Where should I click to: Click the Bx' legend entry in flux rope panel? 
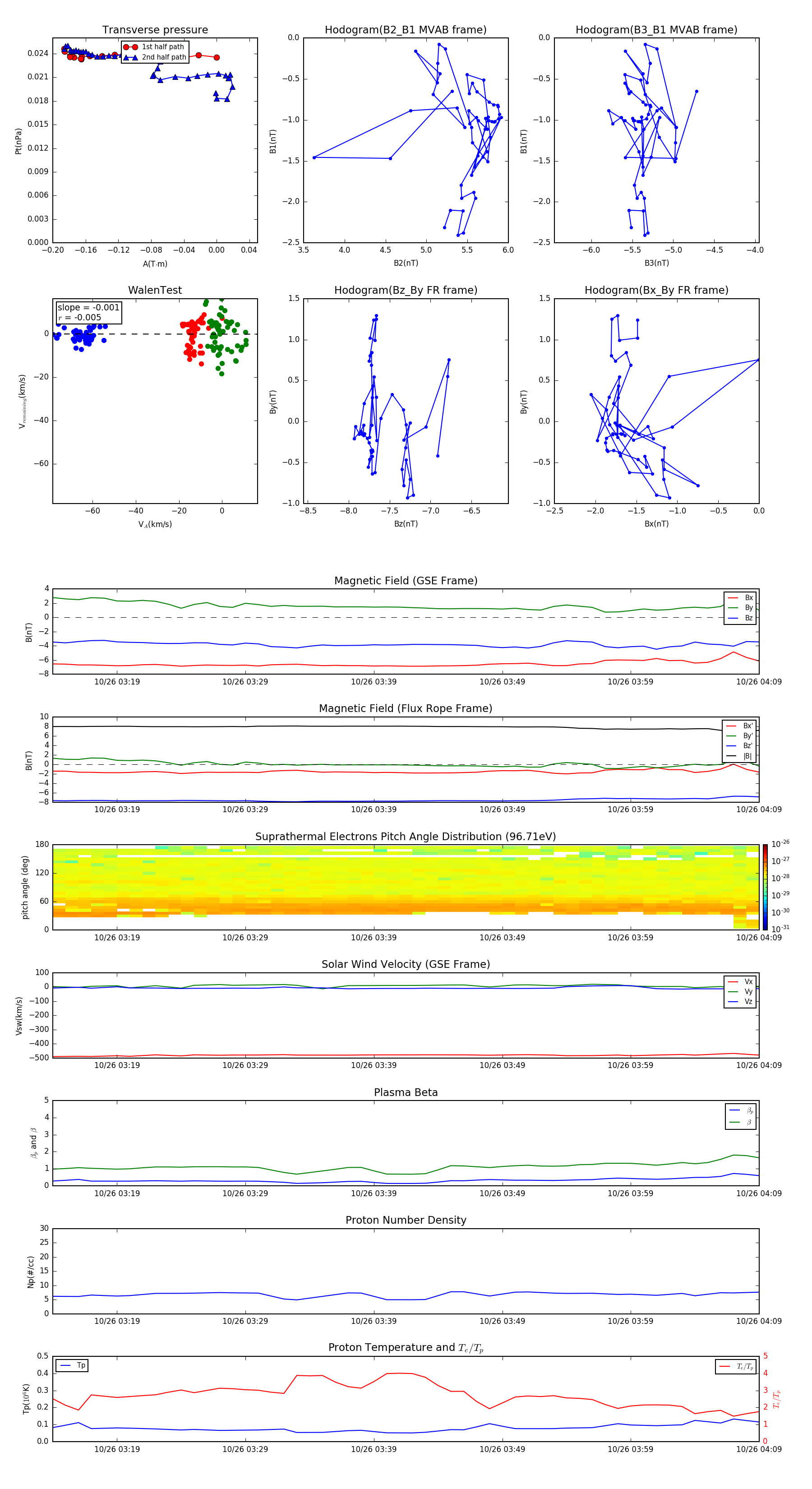pos(740,726)
